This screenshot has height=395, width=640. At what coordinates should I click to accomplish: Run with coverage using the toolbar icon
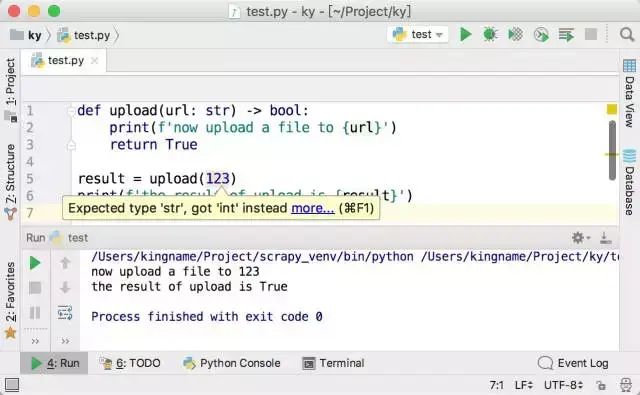pos(516,35)
